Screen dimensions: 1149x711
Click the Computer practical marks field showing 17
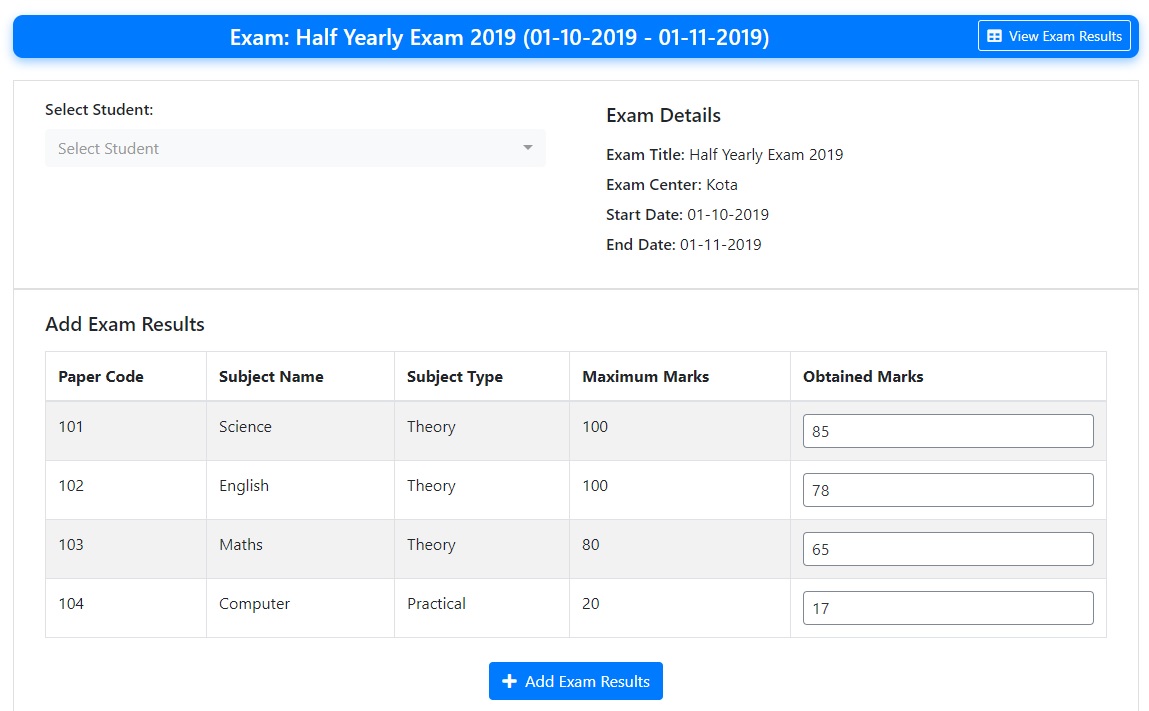pyautogui.click(x=947, y=607)
